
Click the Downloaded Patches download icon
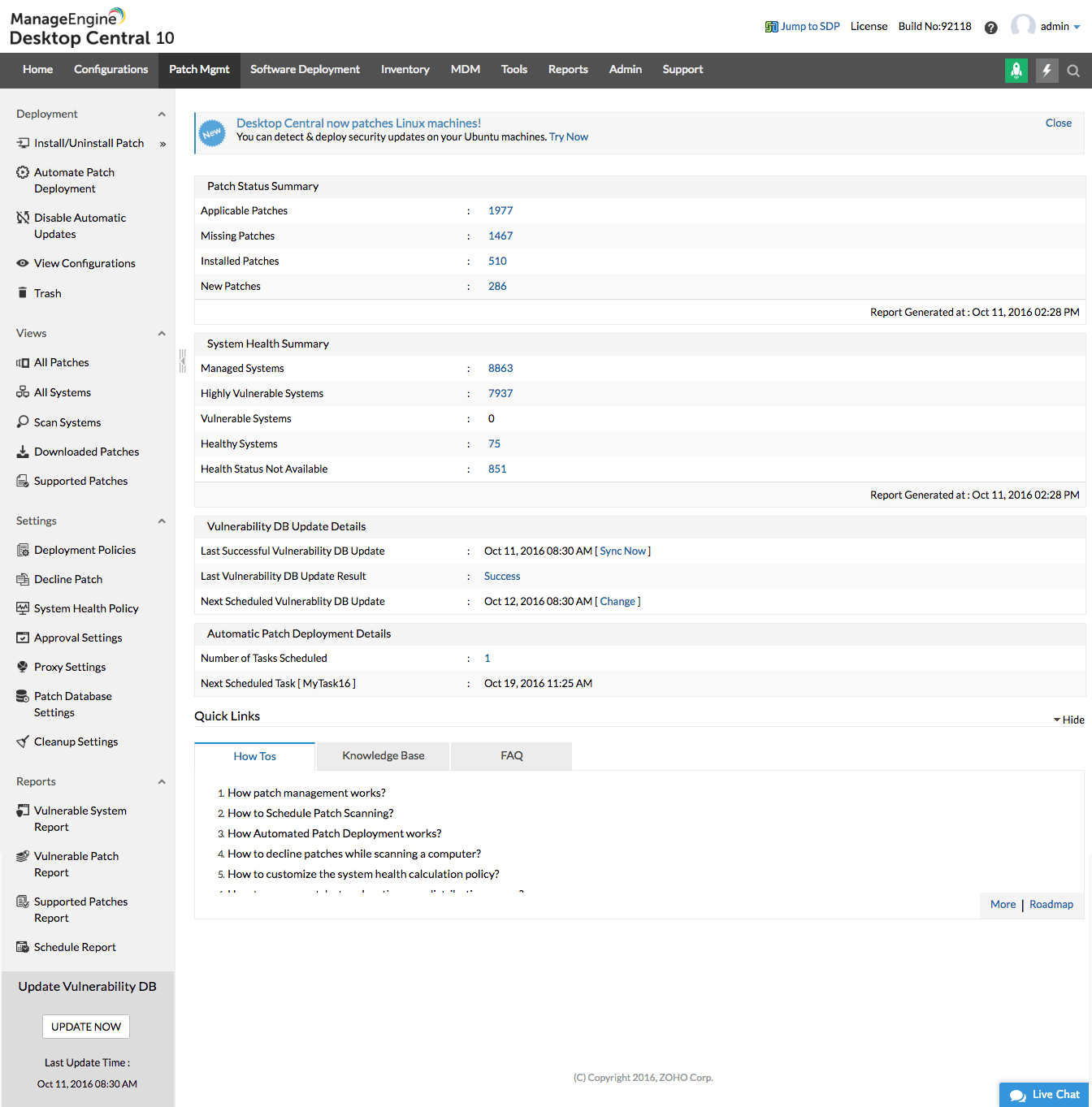23,452
